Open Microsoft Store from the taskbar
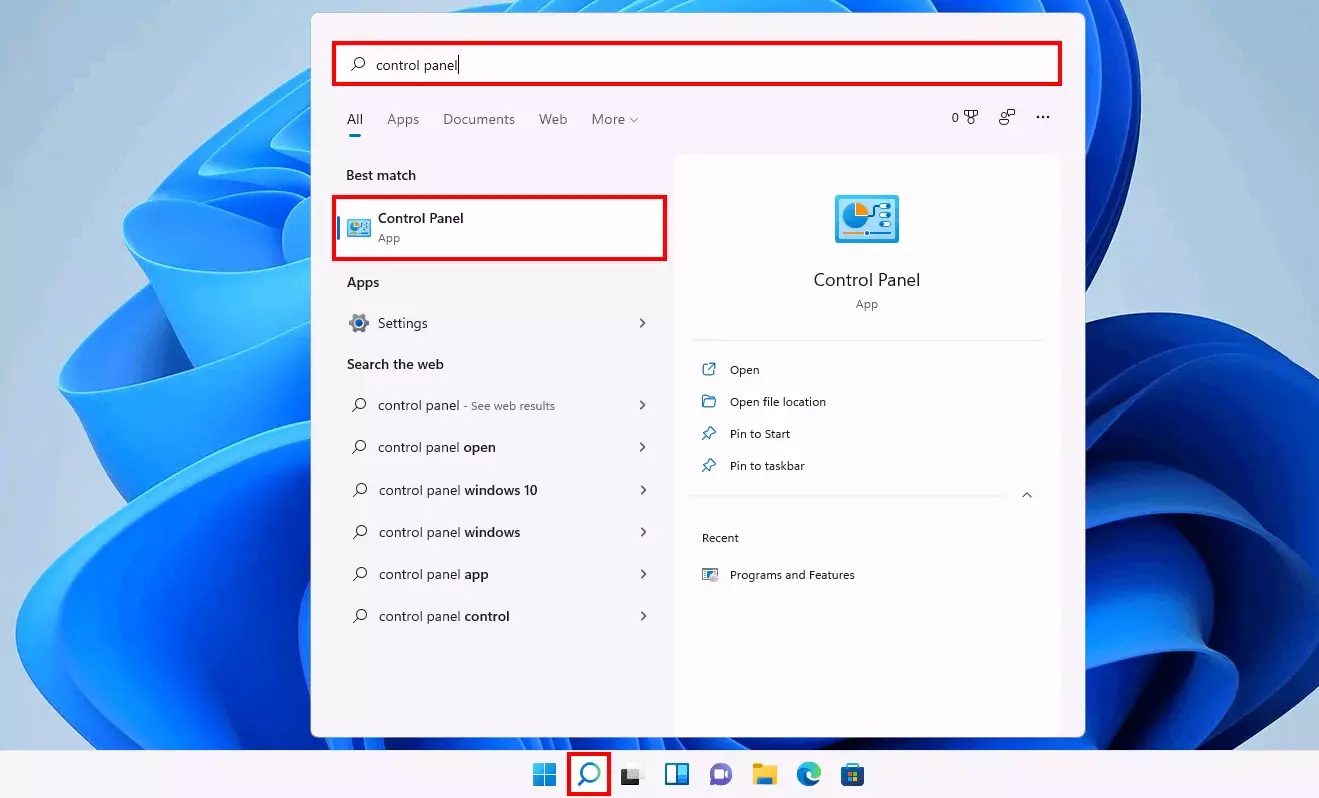 [851, 773]
